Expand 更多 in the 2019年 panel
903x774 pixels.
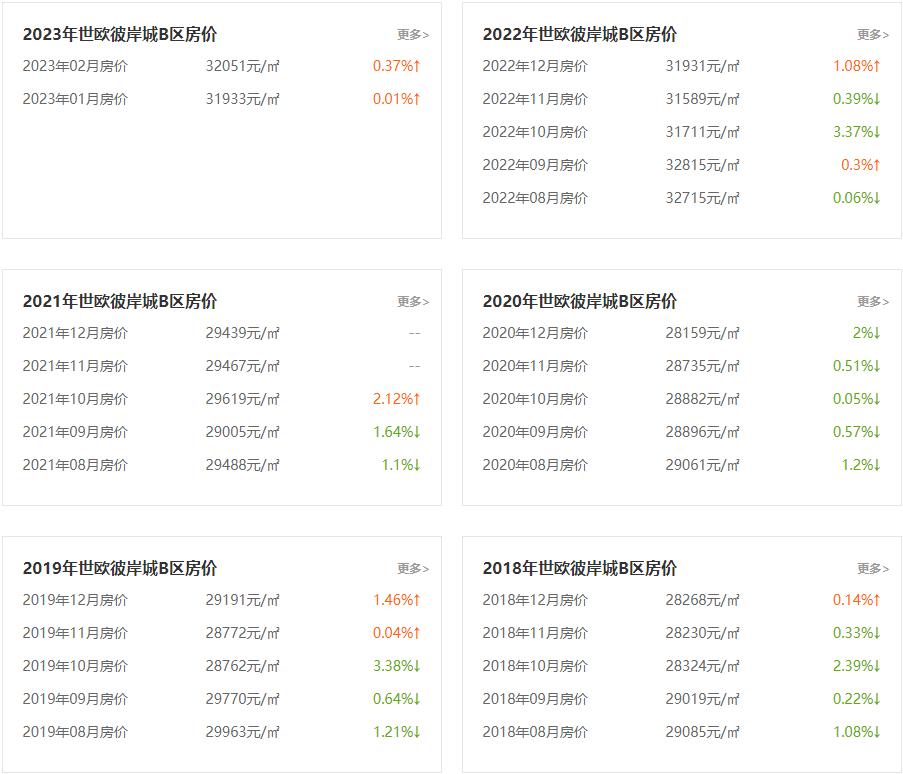click(412, 569)
